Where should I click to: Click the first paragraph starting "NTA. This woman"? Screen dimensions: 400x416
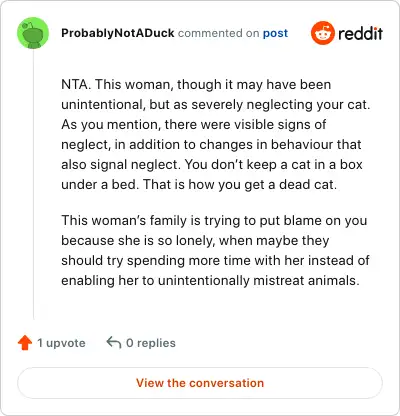(x=216, y=134)
